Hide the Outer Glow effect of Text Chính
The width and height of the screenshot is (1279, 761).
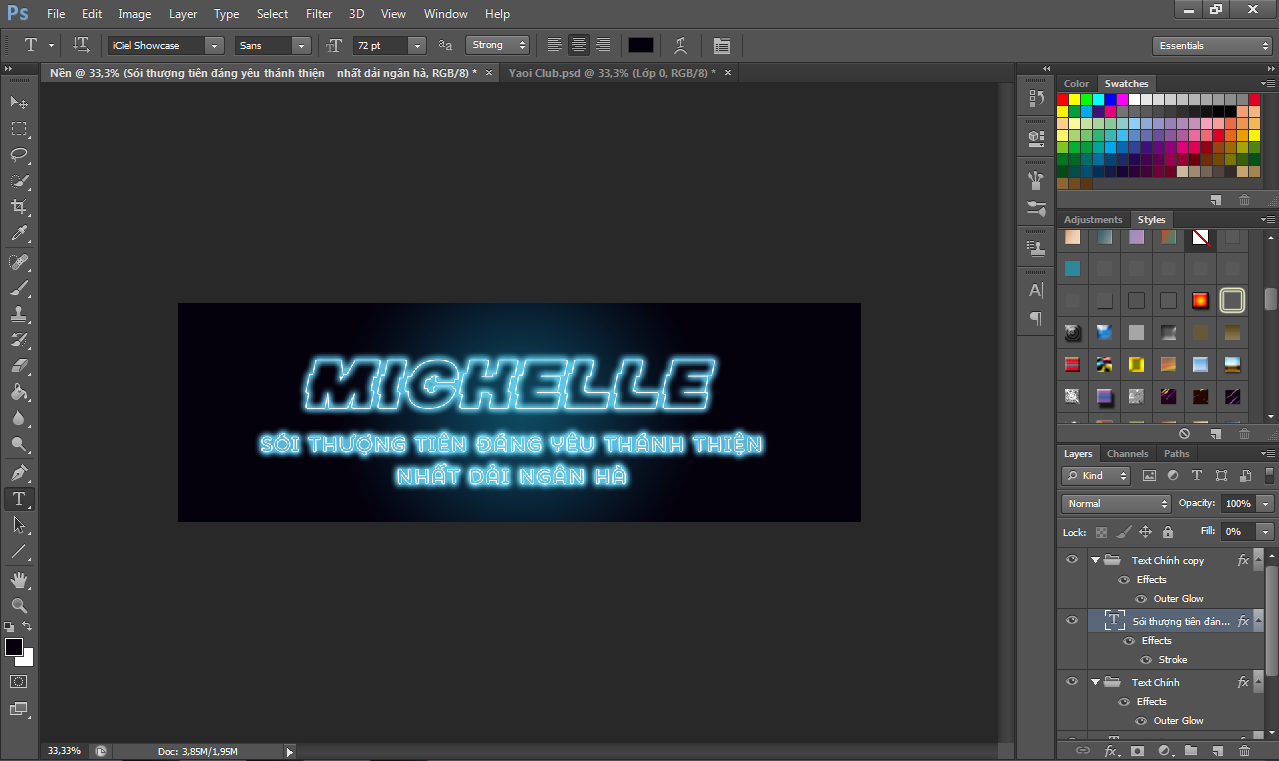(1141, 721)
